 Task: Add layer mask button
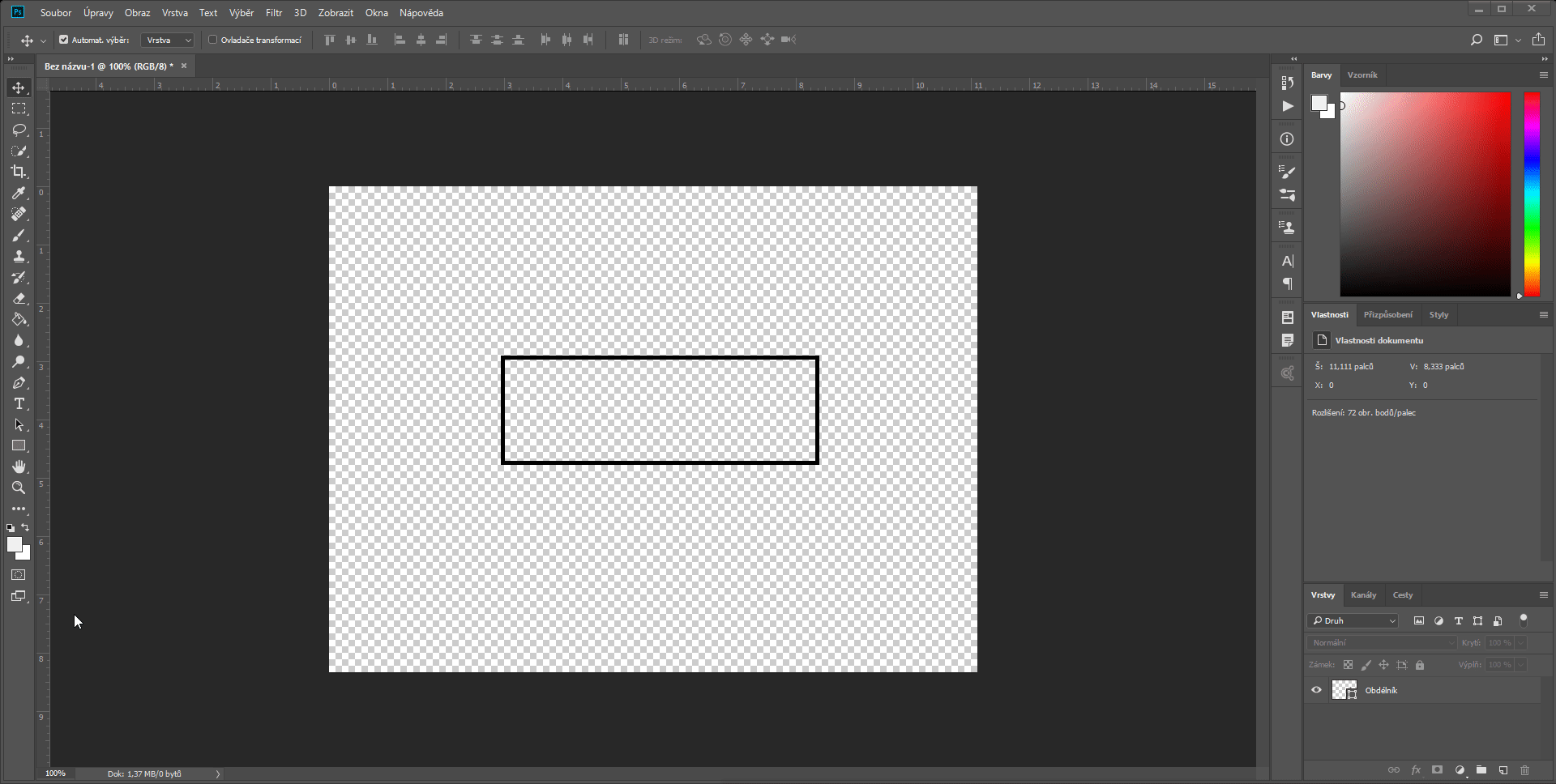1438,770
